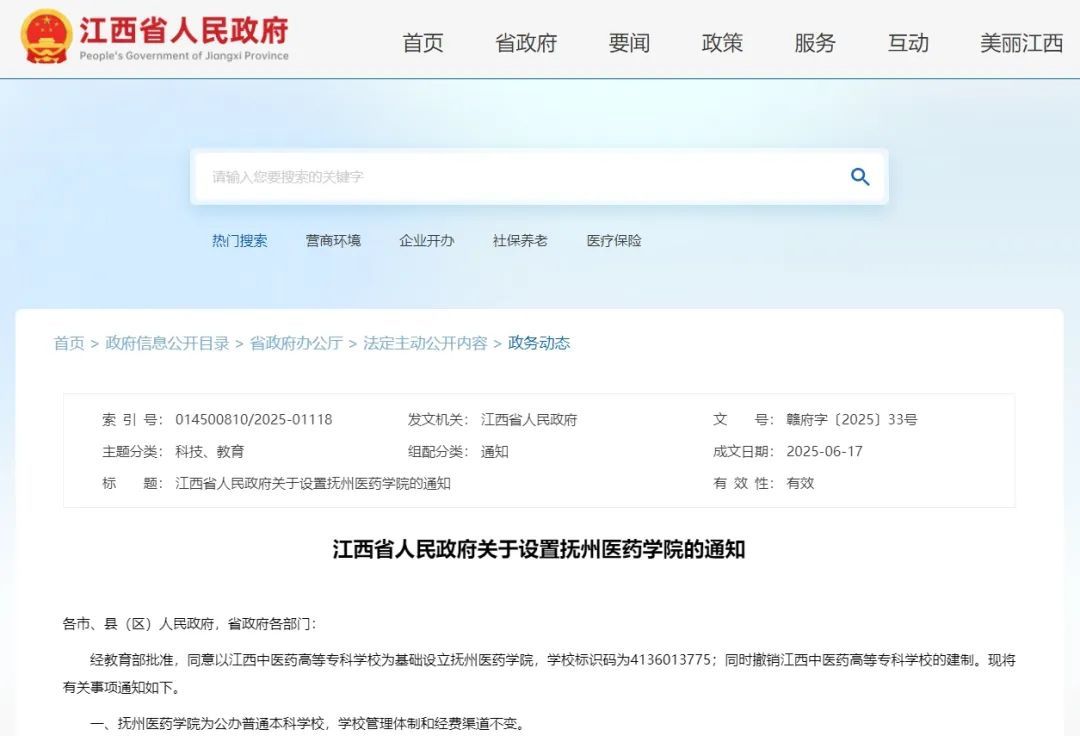Viewport: 1080px width, 736px height.
Task: Select the 首页 navigation item
Action: (422, 43)
